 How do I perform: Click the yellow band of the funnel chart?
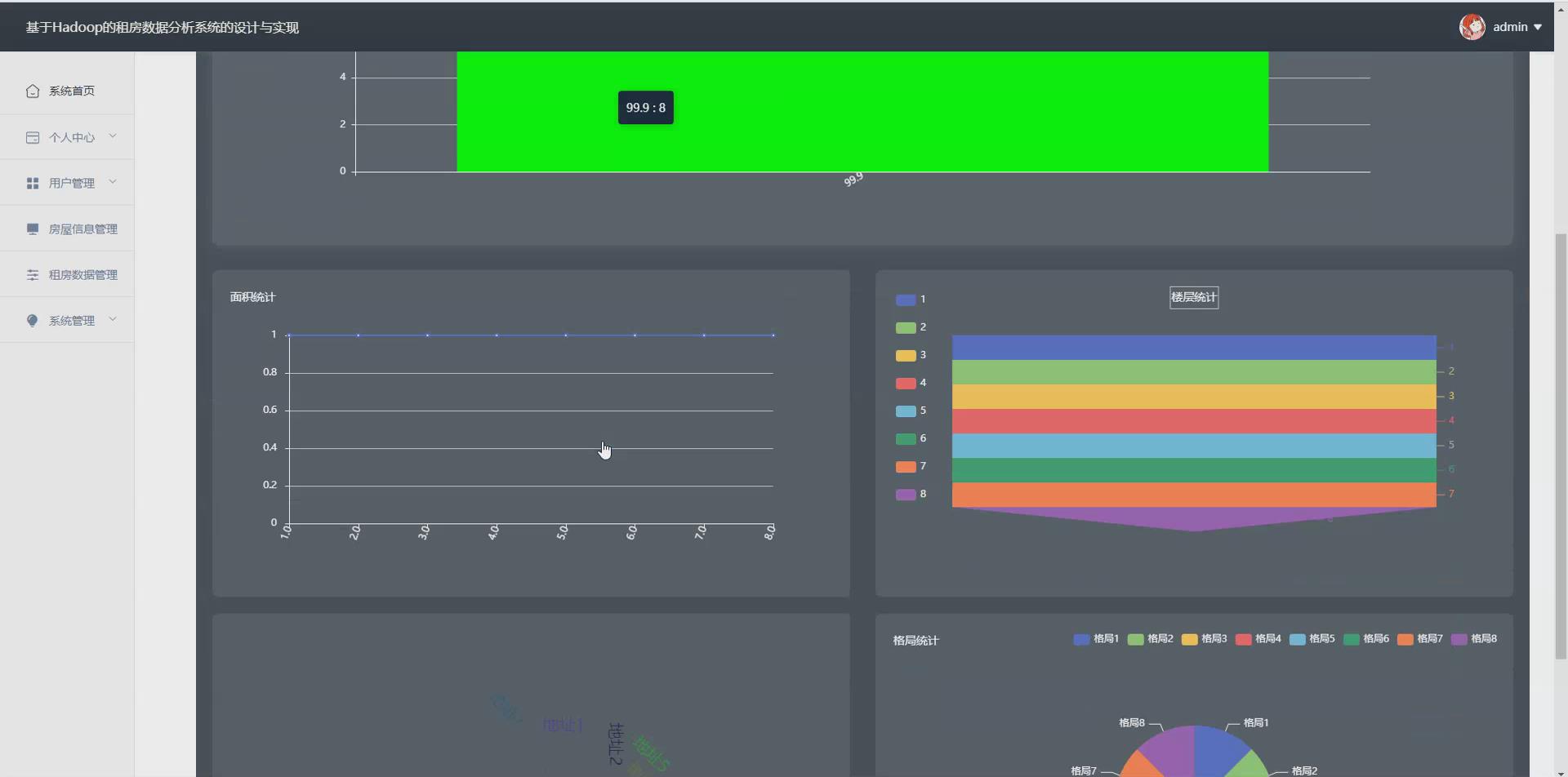(x=1194, y=397)
